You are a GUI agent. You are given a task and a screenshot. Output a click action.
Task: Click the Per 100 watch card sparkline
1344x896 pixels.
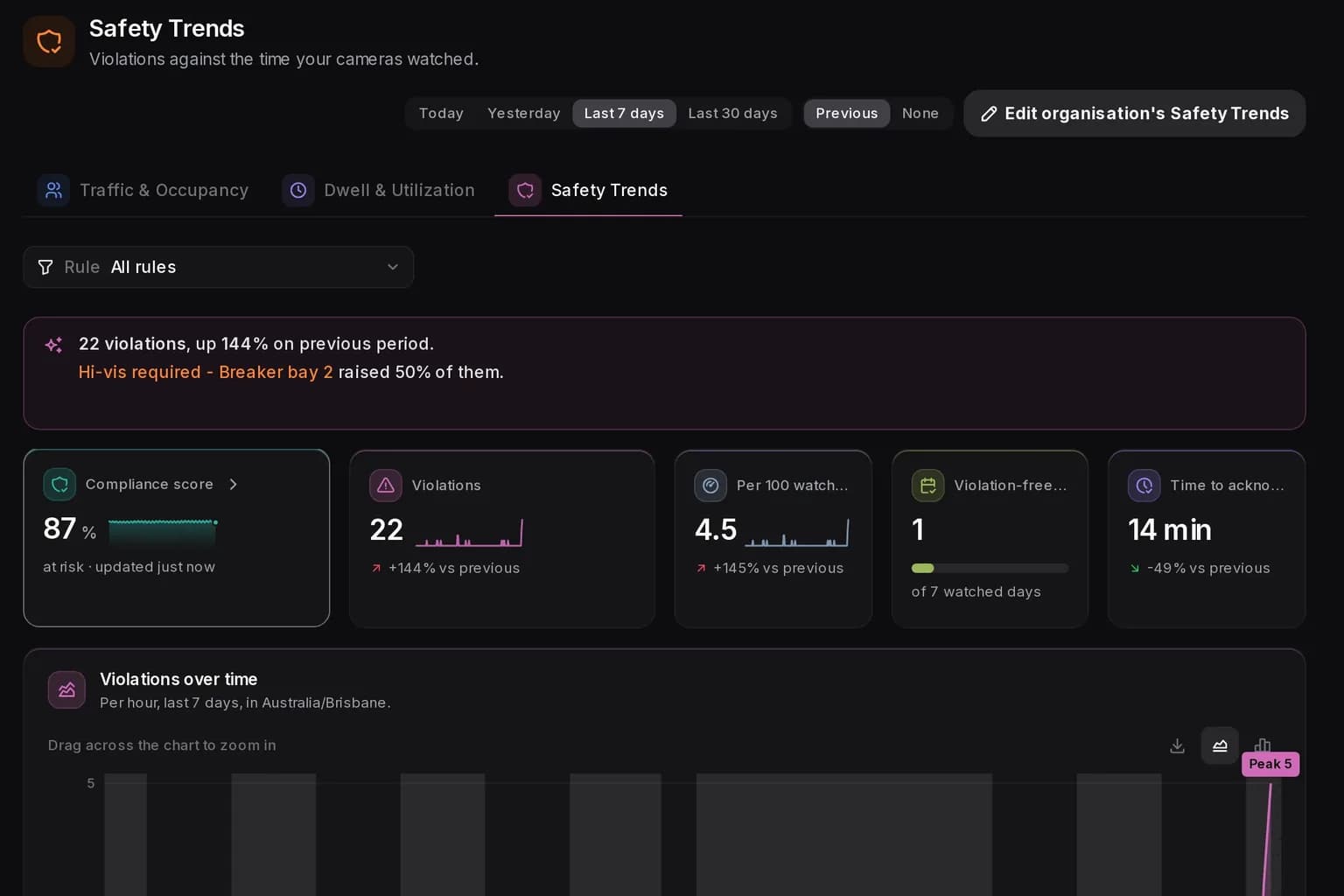coord(797,532)
